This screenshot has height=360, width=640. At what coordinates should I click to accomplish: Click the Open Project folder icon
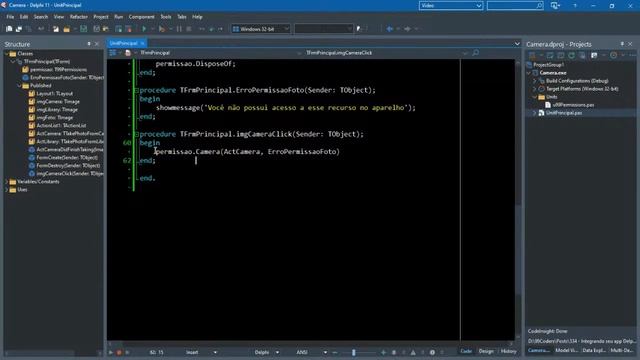[x=67, y=29]
